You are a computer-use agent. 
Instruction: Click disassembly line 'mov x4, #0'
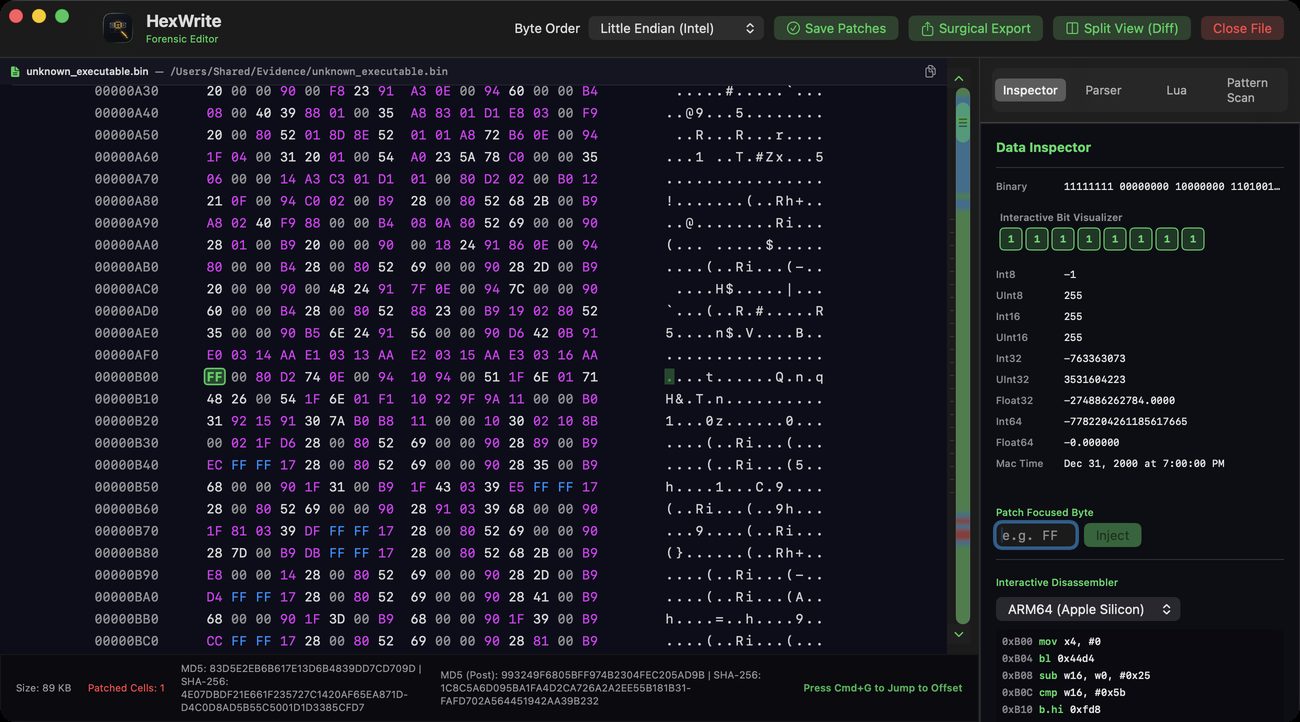pyautogui.click(x=1051, y=641)
